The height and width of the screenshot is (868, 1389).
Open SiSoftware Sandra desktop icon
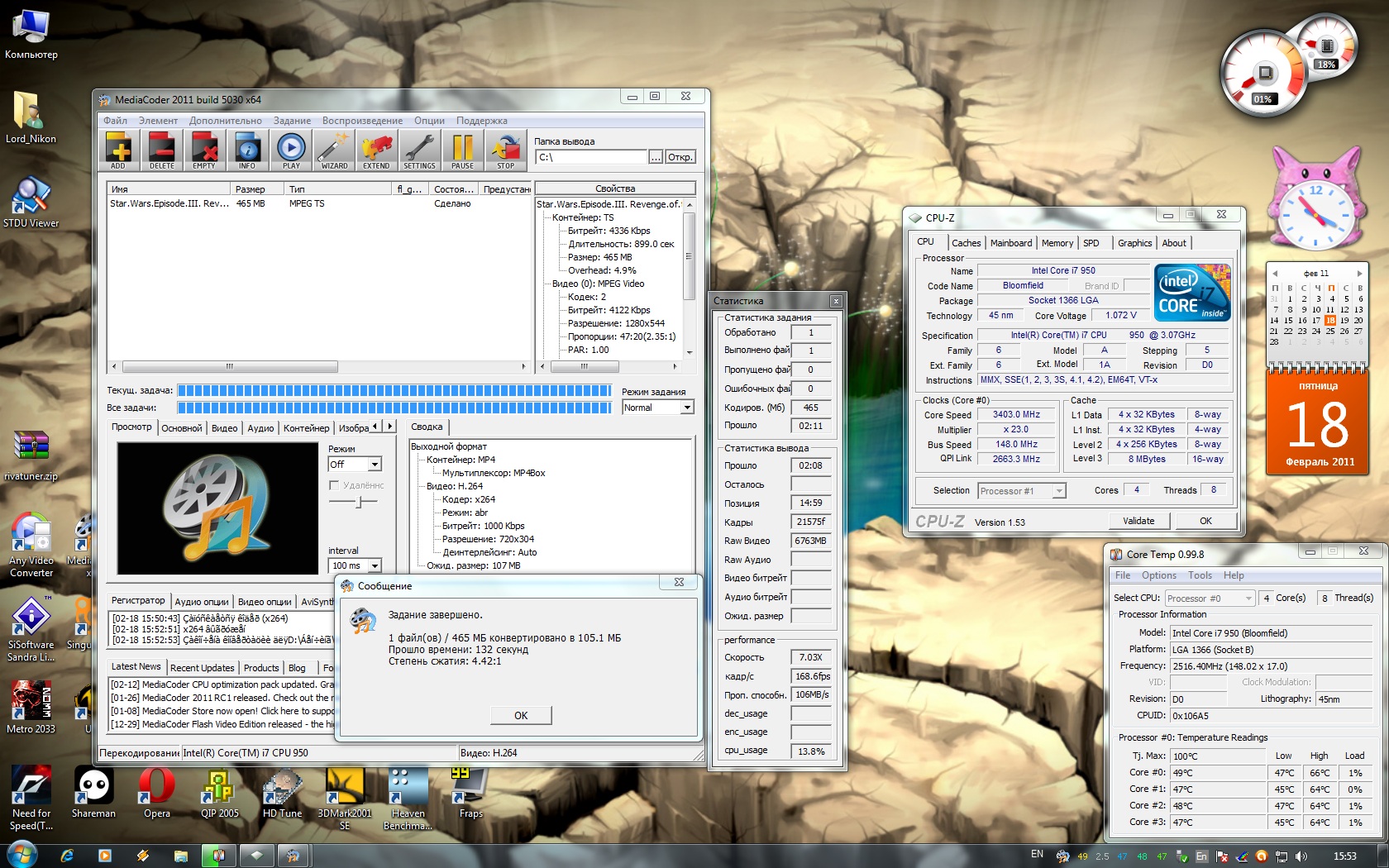31,628
